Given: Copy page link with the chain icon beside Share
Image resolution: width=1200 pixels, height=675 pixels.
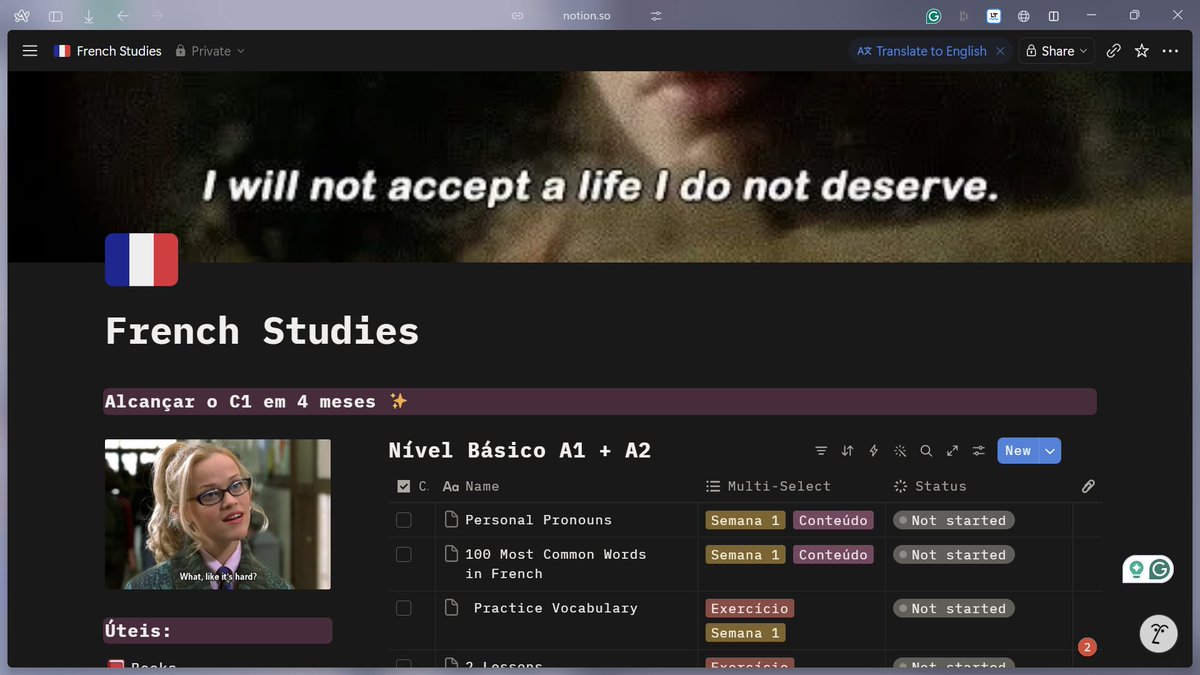Looking at the screenshot, I should 1113,51.
